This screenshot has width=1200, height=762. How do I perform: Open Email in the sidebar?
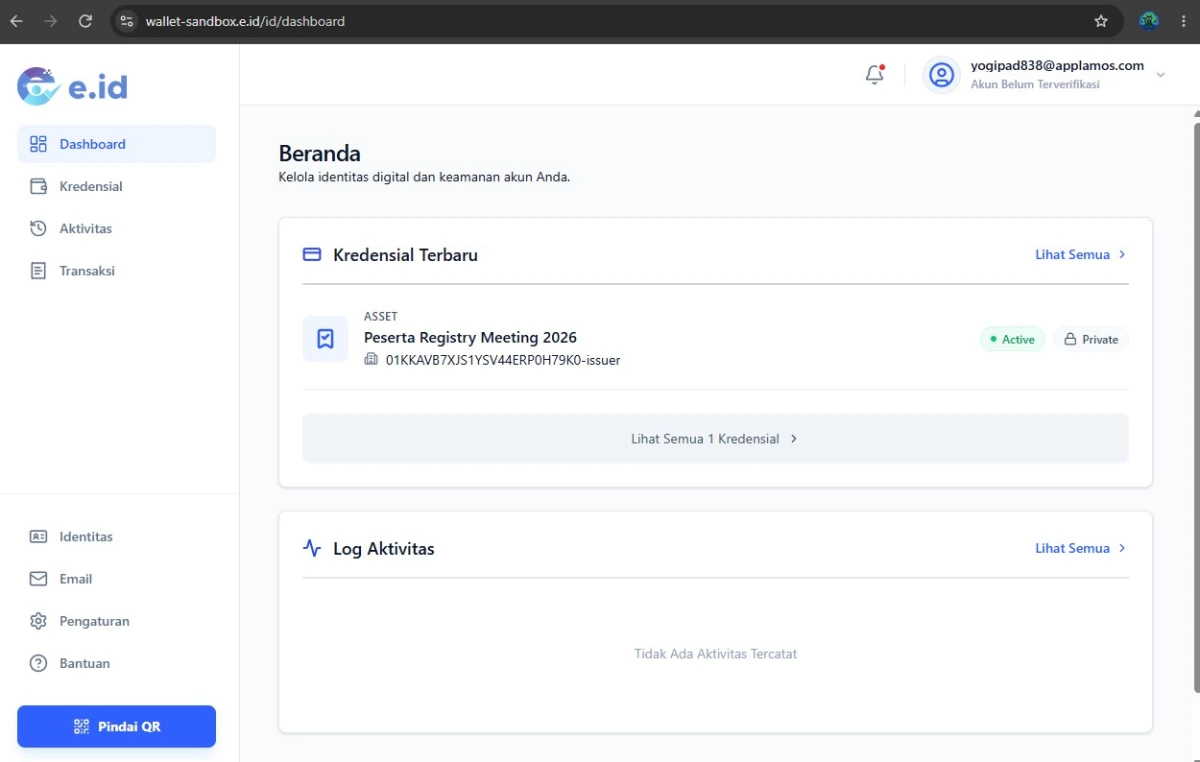[116, 579]
